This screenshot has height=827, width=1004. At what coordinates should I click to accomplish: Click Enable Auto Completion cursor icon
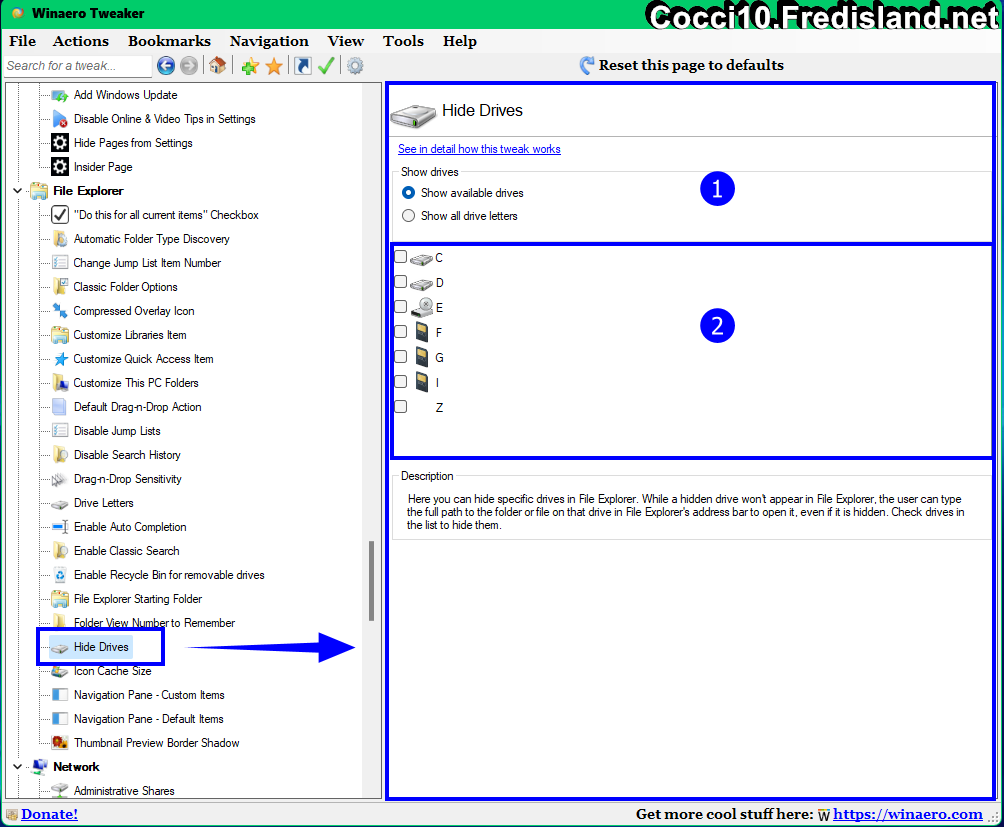click(60, 527)
